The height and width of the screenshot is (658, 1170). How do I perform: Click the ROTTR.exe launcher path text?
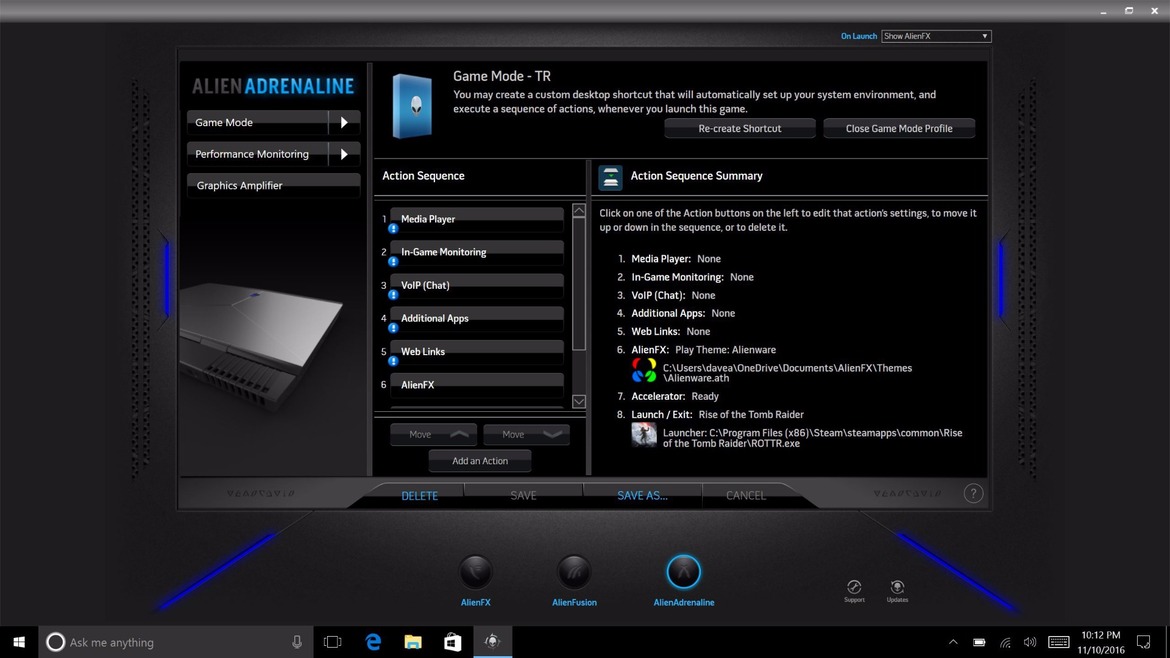coord(813,438)
